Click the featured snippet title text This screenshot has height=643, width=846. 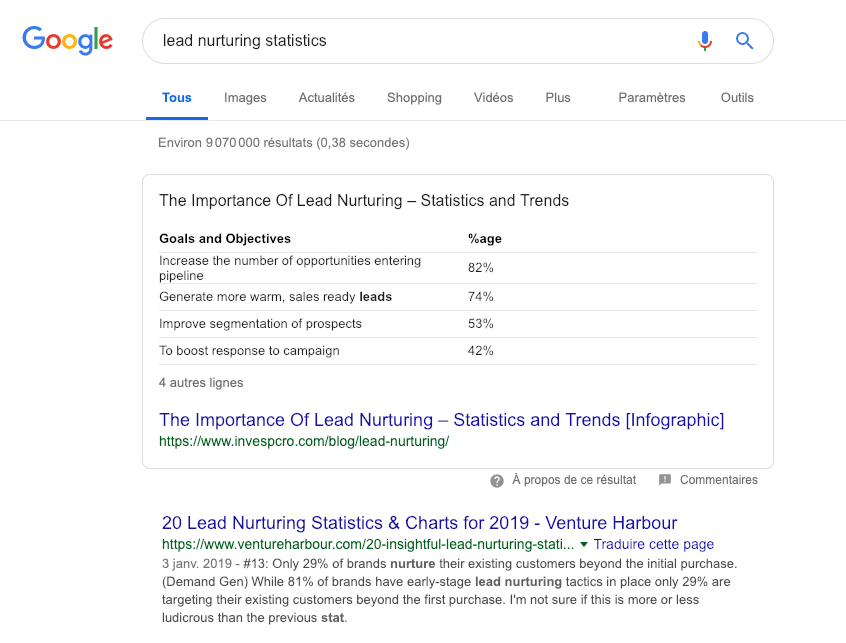(x=364, y=201)
